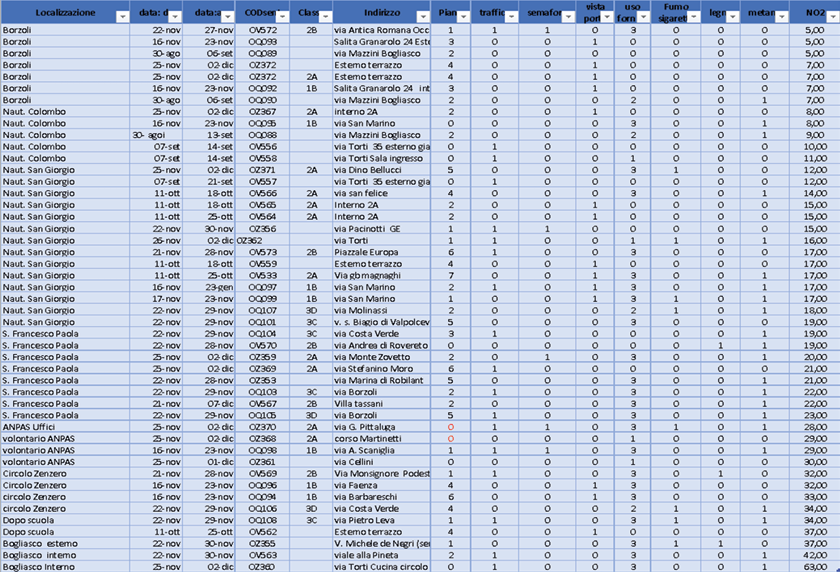Screen dimensions: 840x572
Task: Select the NO2 value 9,00
Action: 815,136
